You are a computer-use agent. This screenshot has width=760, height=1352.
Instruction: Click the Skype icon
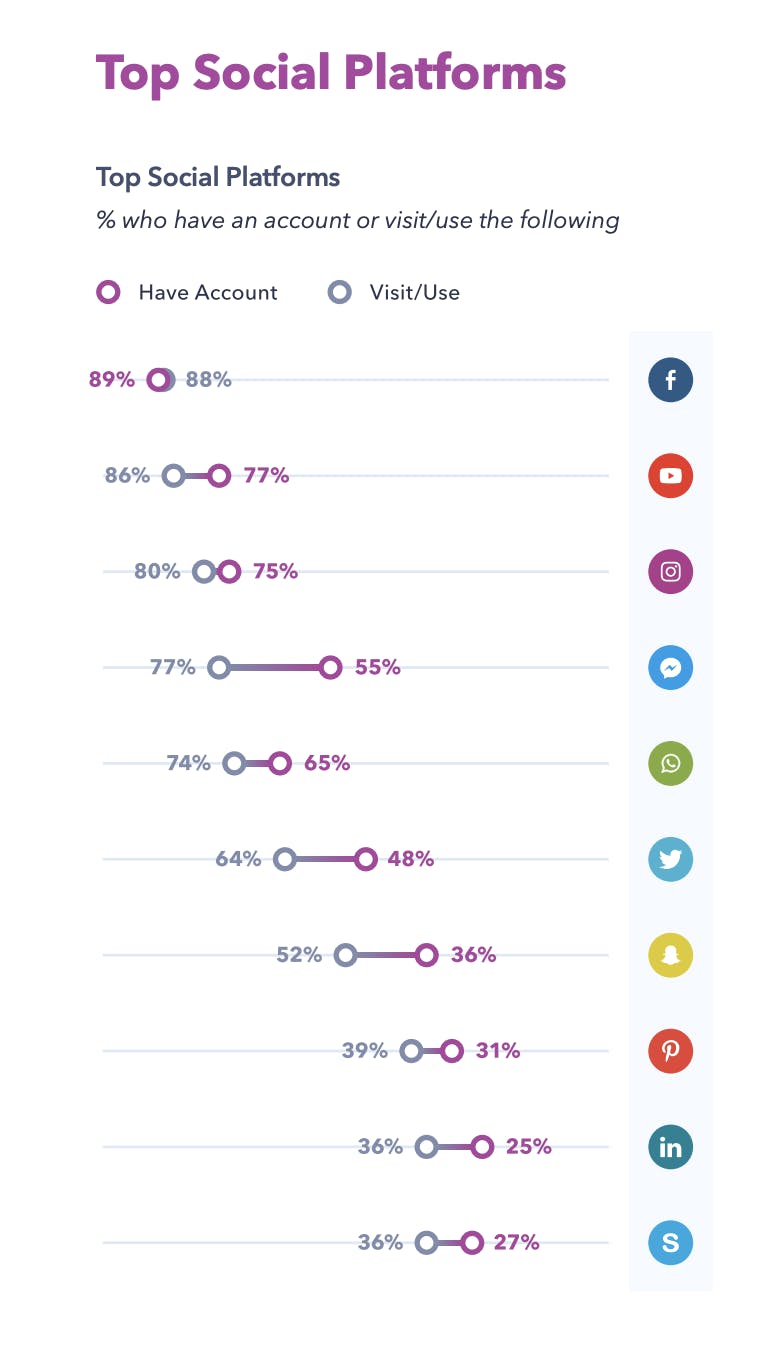point(670,1244)
